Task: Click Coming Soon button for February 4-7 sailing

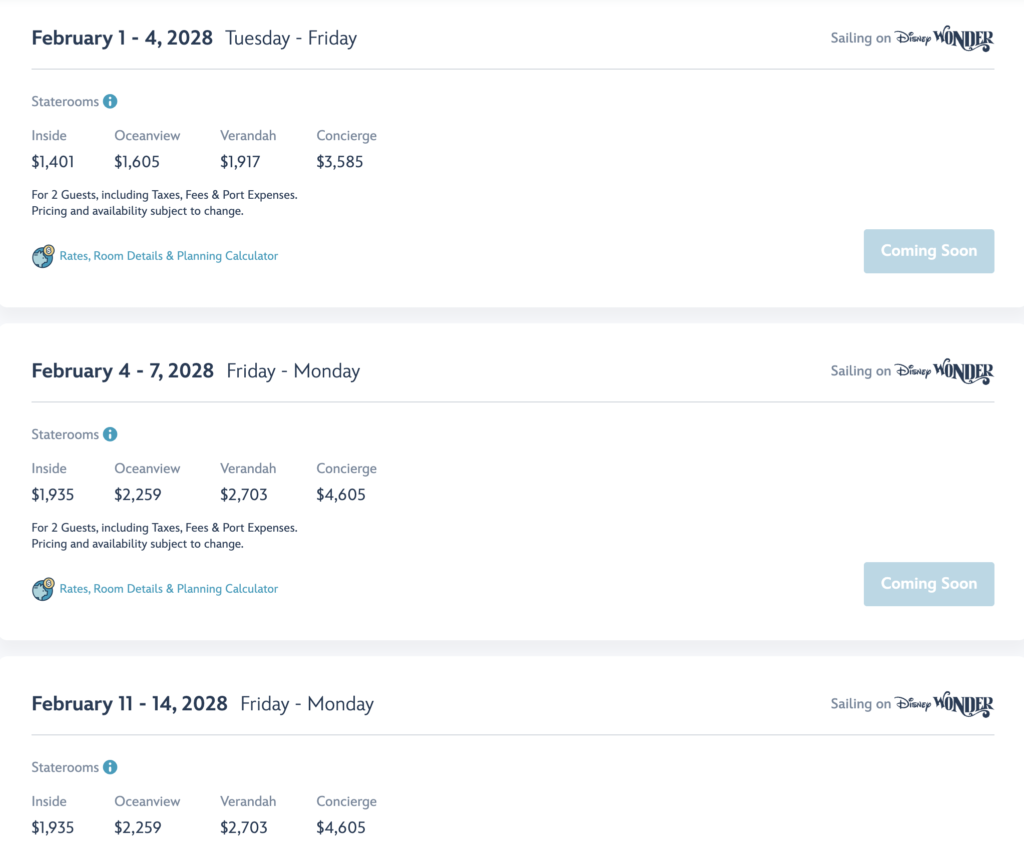Action: coord(929,584)
